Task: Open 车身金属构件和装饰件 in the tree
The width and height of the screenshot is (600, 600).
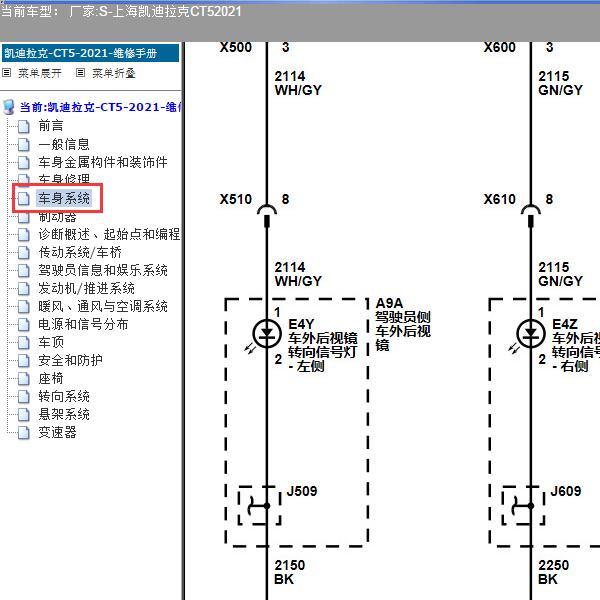Action: point(103,162)
